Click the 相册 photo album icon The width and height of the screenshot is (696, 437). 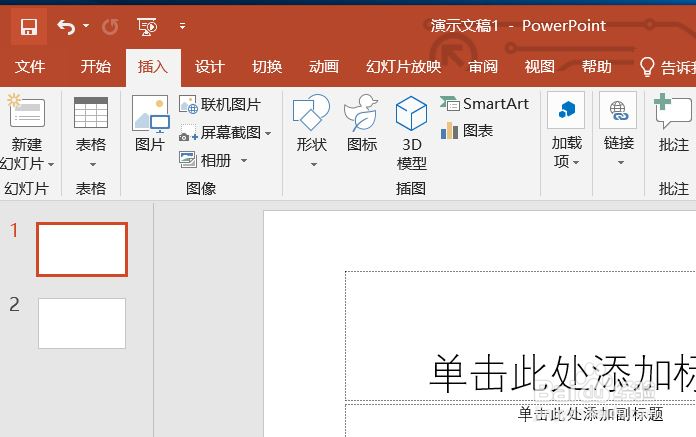188,160
